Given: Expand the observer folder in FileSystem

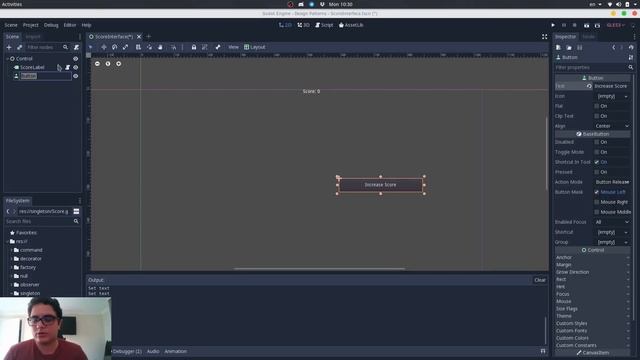Looking at the screenshot, I should click(11, 285).
